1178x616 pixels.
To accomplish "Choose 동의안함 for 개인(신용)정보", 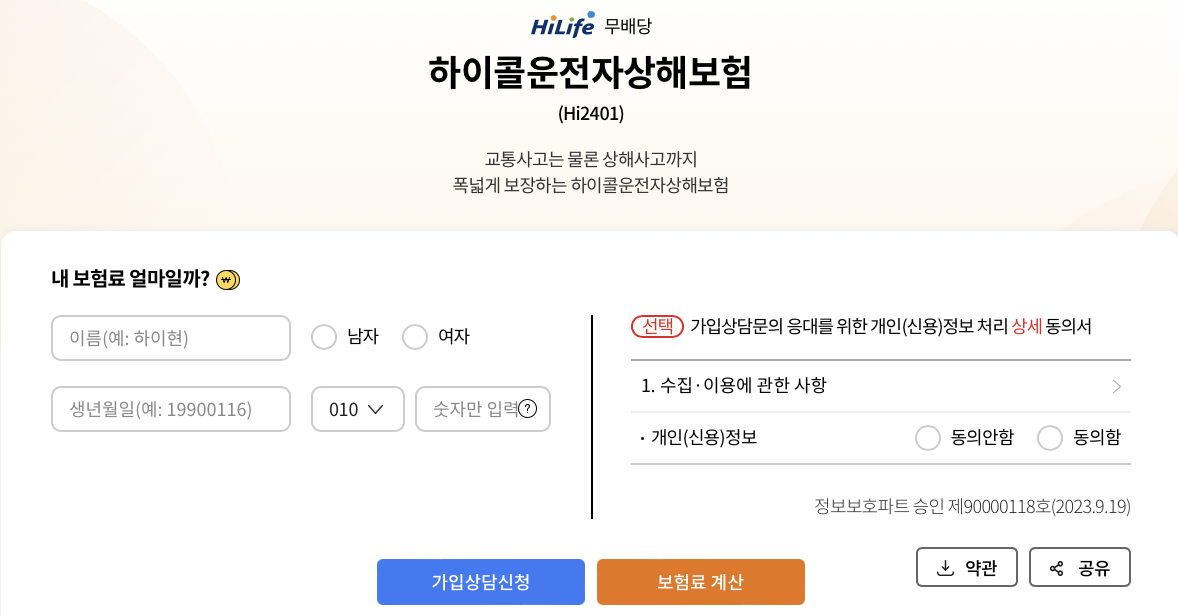I will (928, 438).
